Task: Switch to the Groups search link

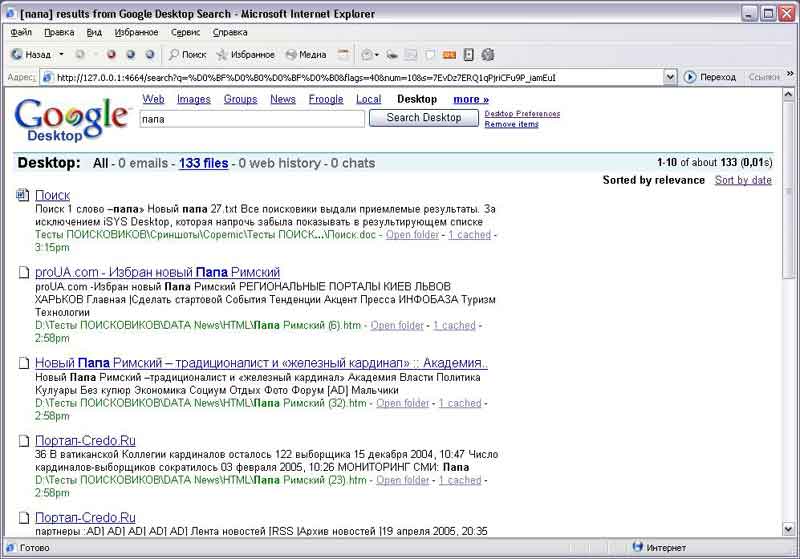Action: pyautogui.click(x=240, y=99)
